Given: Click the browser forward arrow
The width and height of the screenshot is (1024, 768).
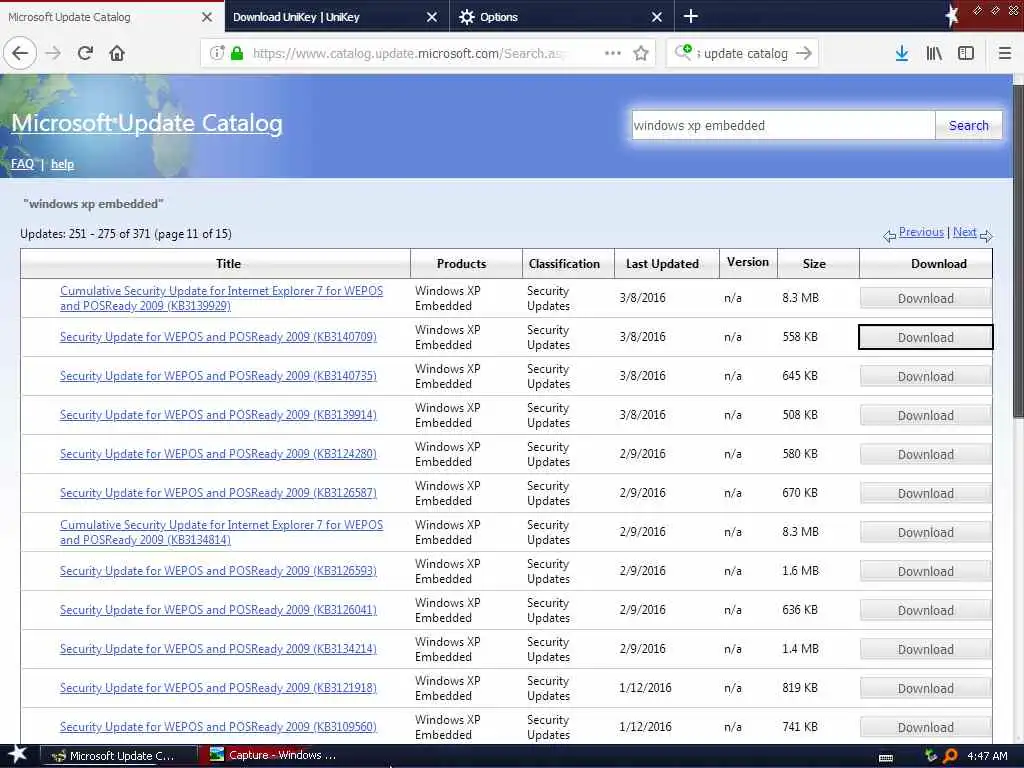Looking at the screenshot, I should click(54, 54).
